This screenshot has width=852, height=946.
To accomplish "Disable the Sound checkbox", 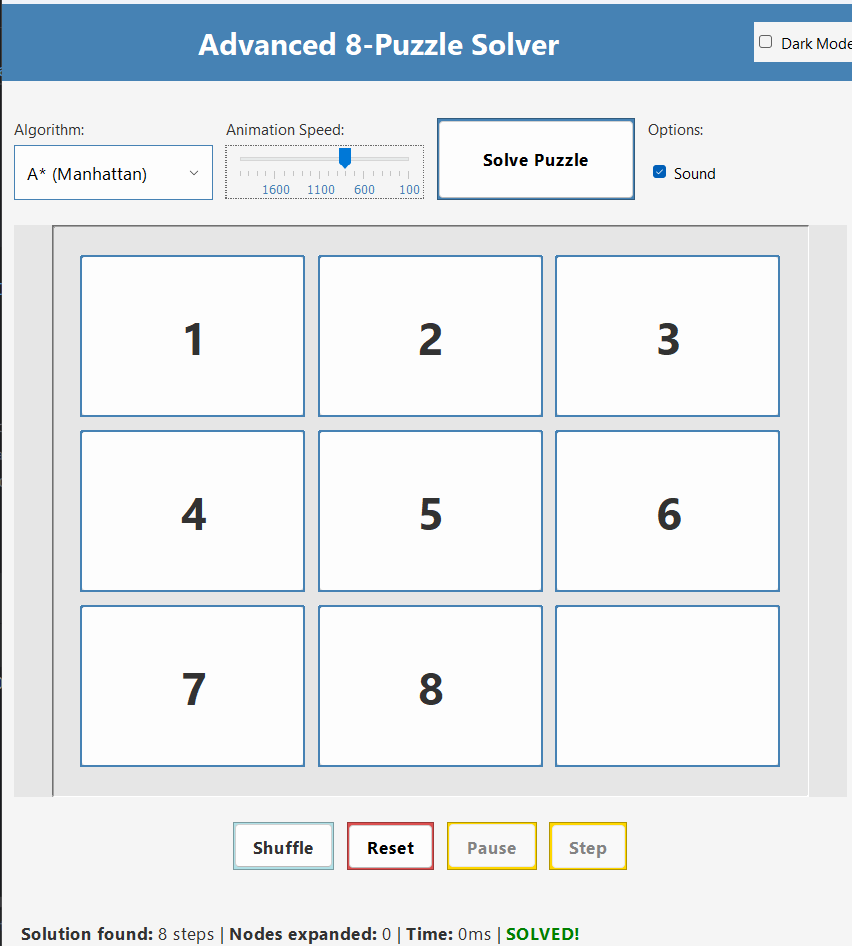I will click(660, 173).
